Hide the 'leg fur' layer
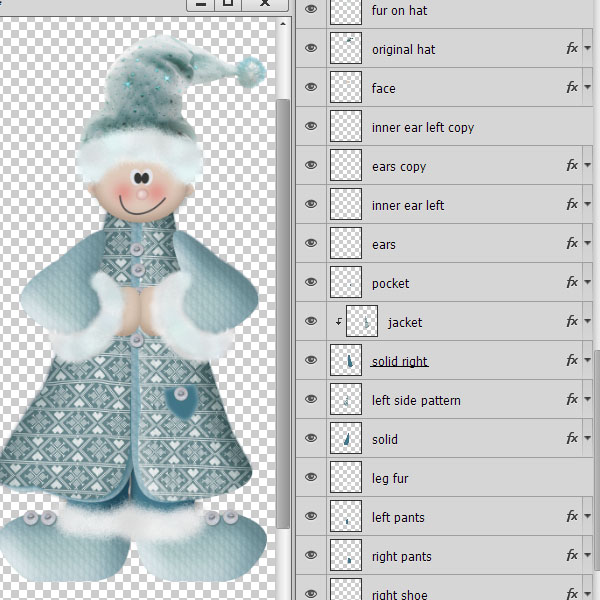Image resolution: width=600 pixels, height=600 pixels. click(x=311, y=478)
